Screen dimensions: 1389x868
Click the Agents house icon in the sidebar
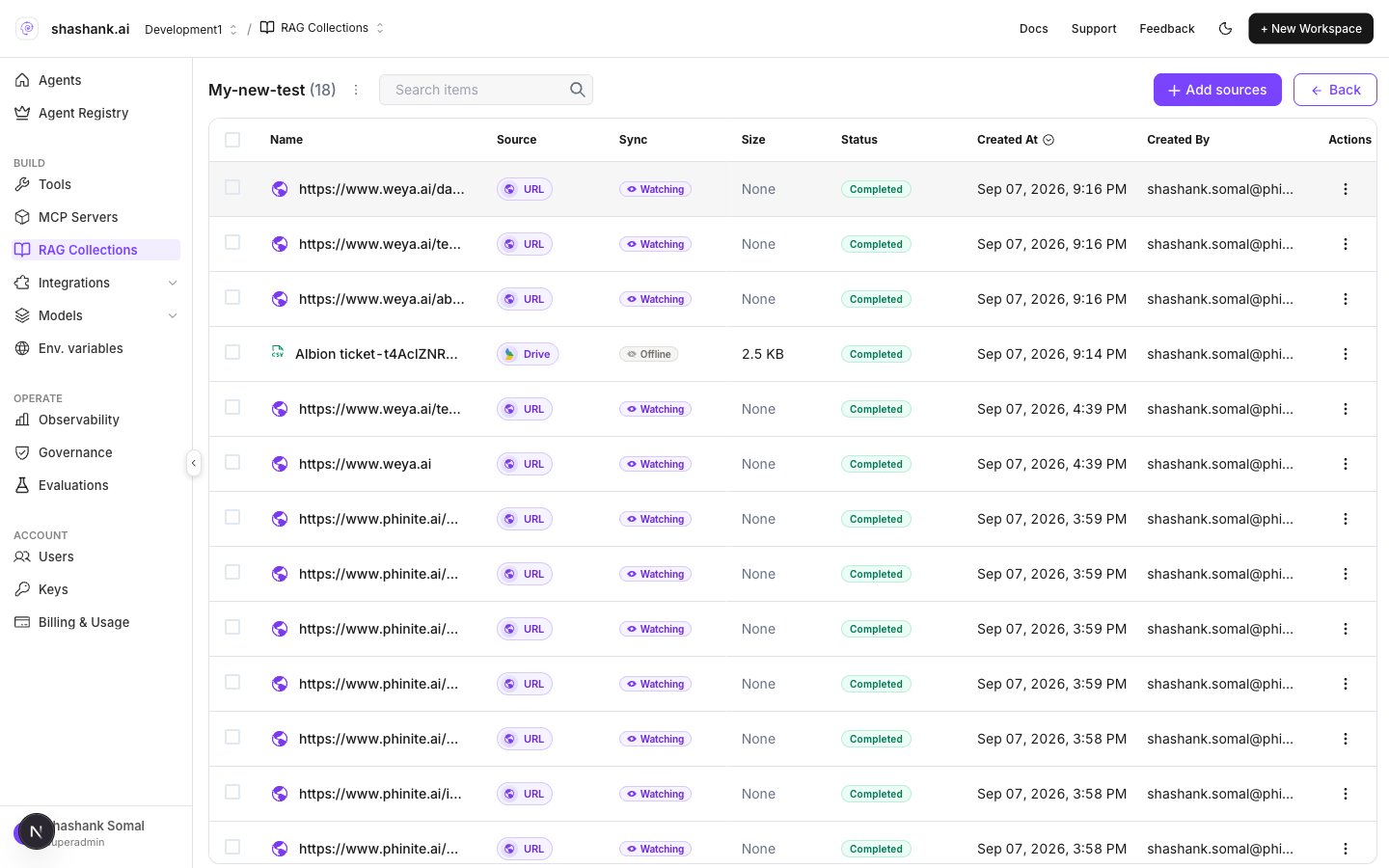pyautogui.click(x=22, y=80)
